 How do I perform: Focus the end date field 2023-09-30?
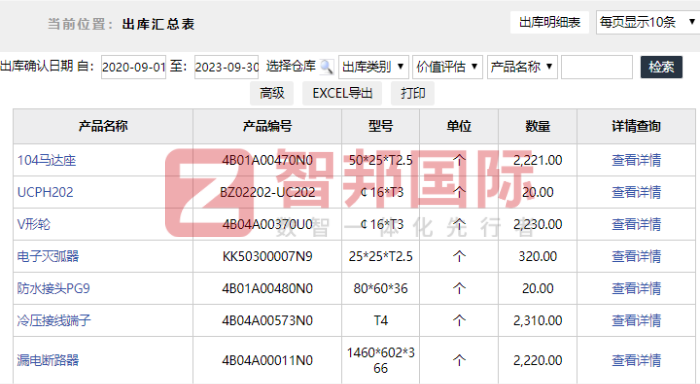coord(226,67)
